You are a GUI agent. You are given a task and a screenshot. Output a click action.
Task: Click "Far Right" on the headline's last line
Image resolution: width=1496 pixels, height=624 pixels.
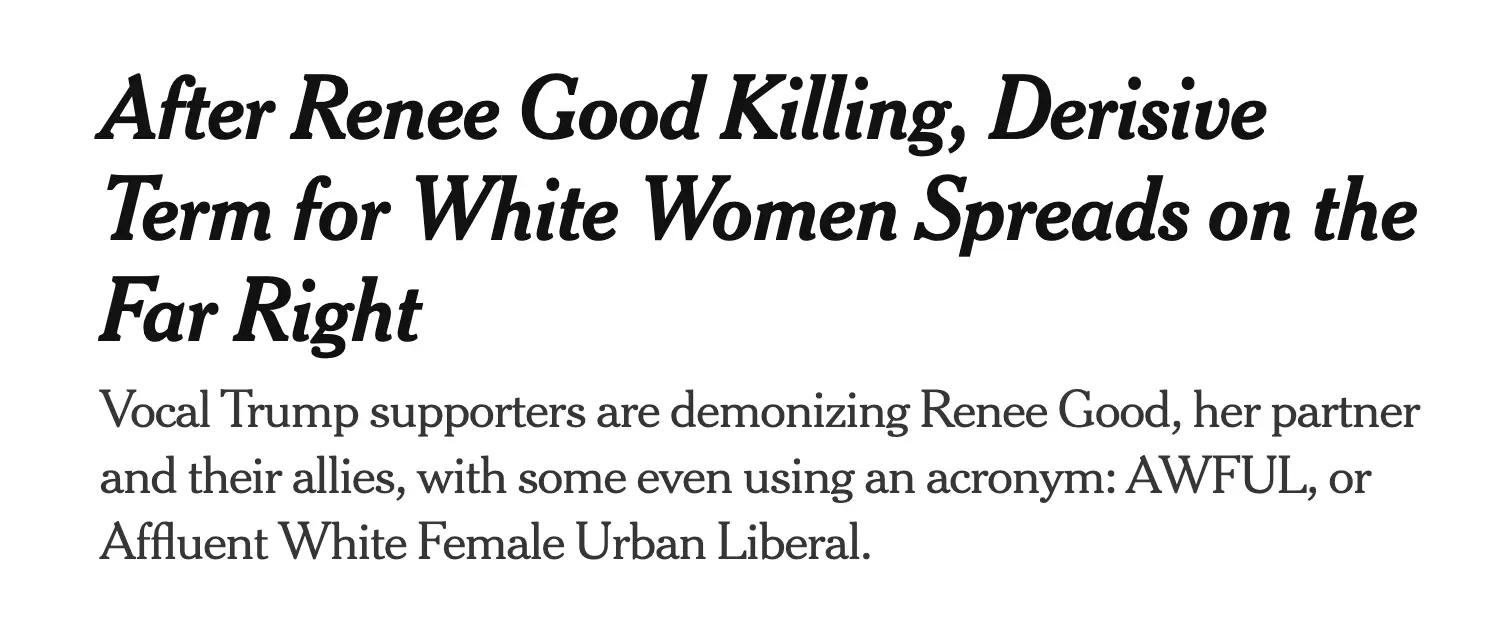tap(260, 312)
